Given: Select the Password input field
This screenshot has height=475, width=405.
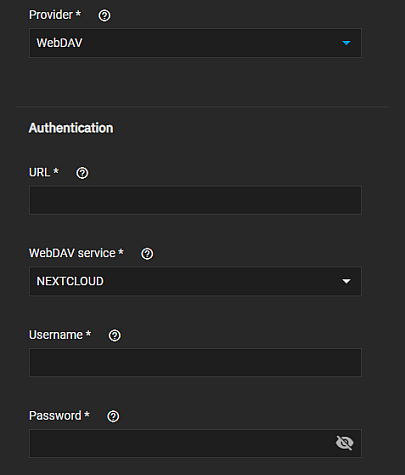Looking at the screenshot, I should tap(195, 443).
